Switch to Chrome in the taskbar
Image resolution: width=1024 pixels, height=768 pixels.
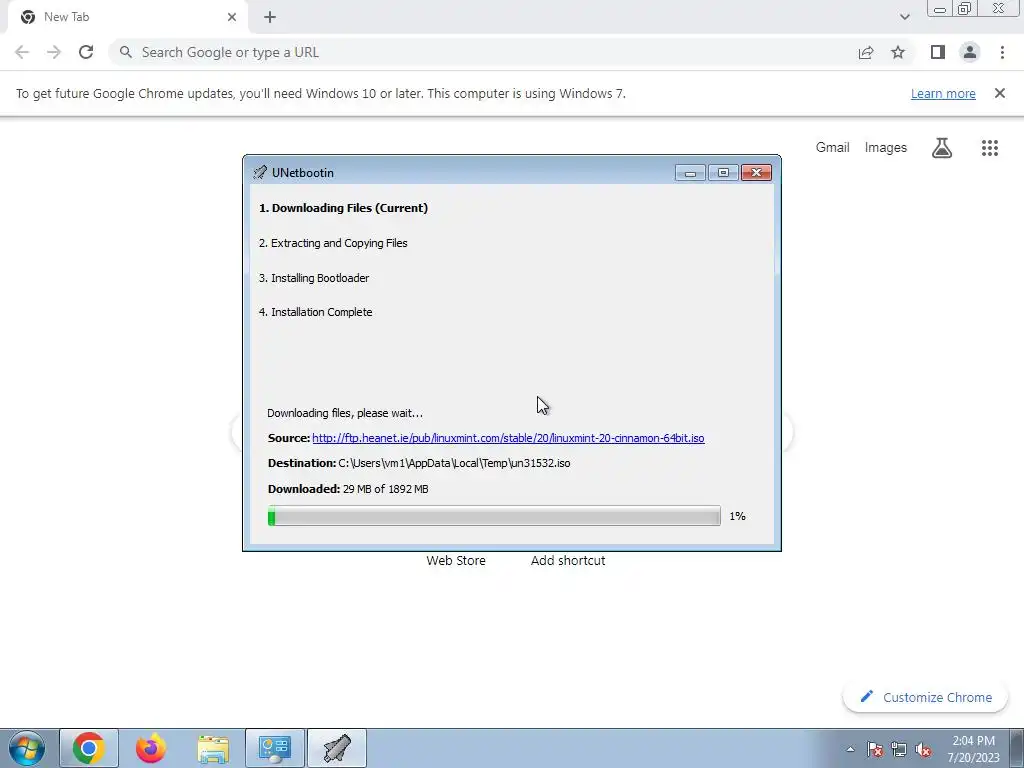tap(89, 748)
